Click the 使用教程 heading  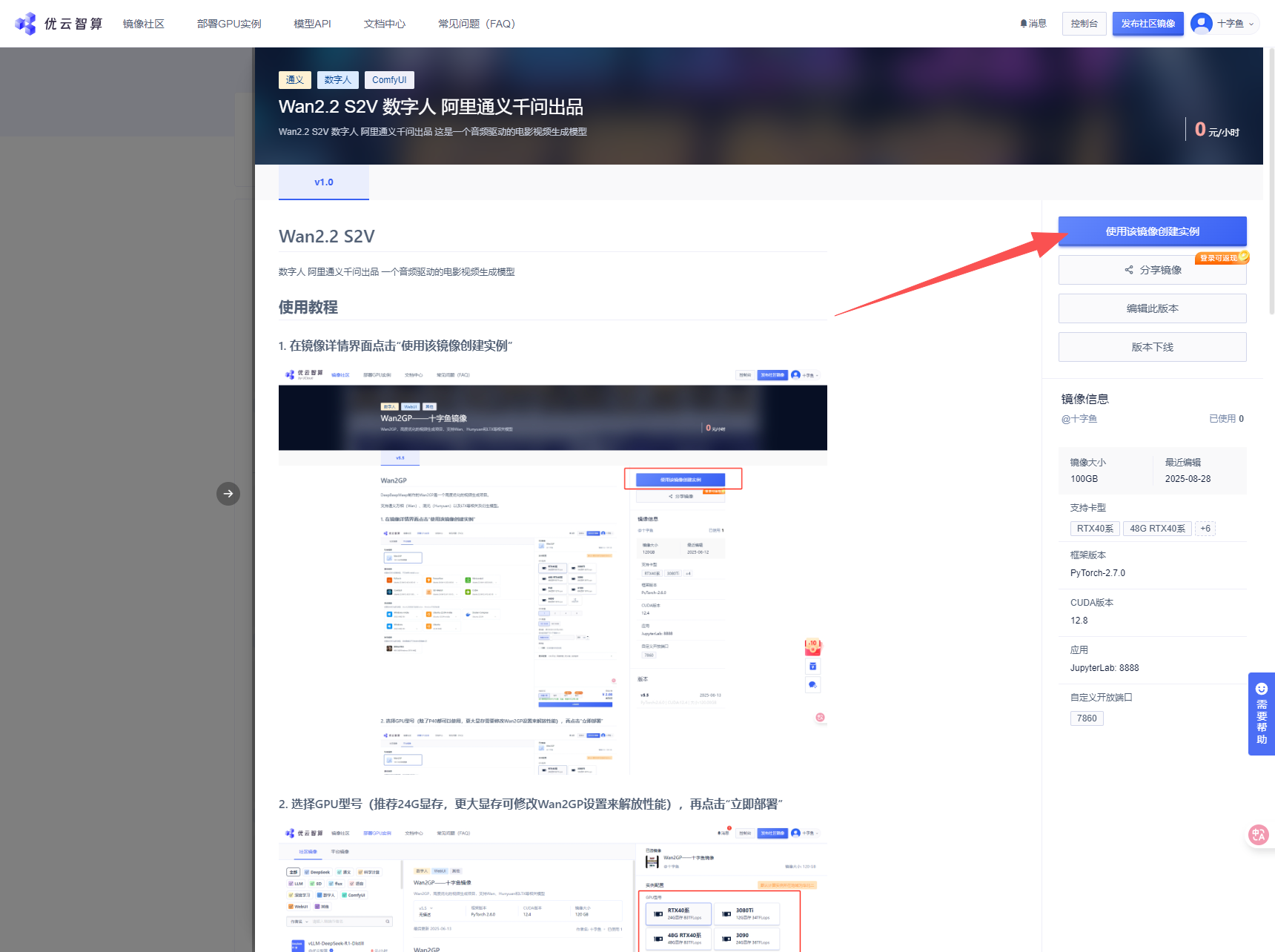point(308,307)
